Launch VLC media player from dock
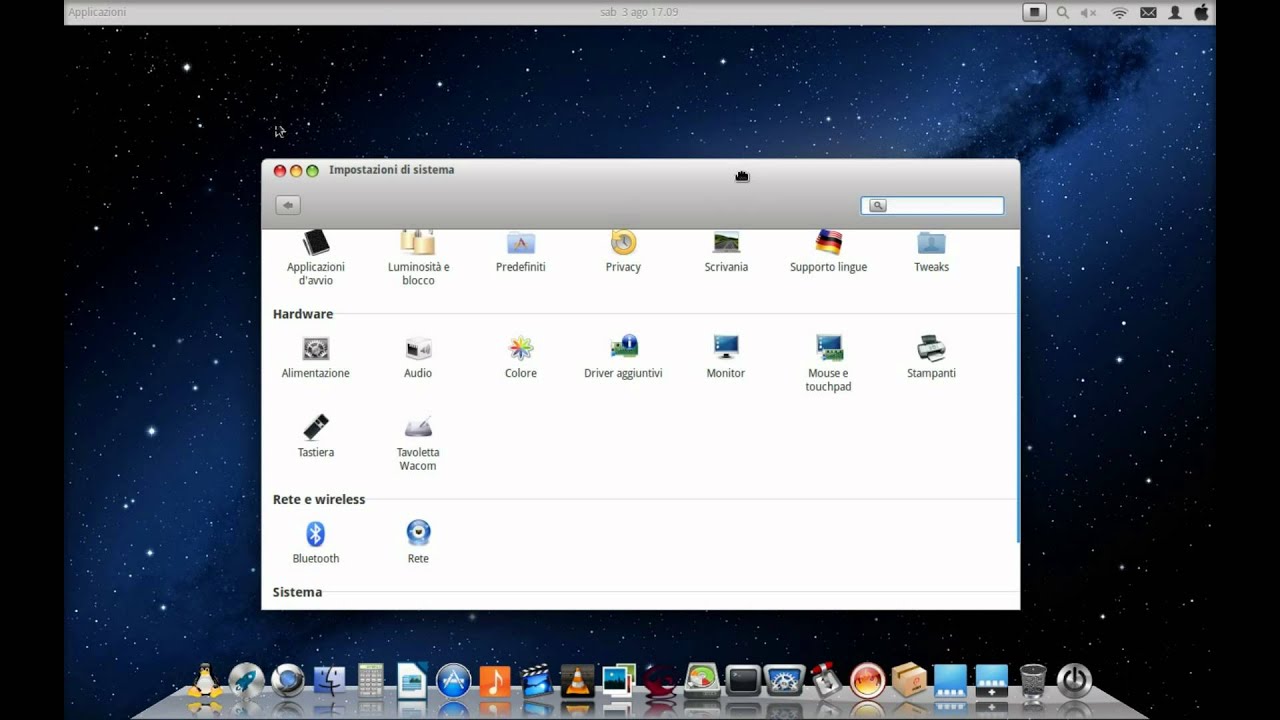1280x720 pixels. pyautogui.click(x=577, y=680)
